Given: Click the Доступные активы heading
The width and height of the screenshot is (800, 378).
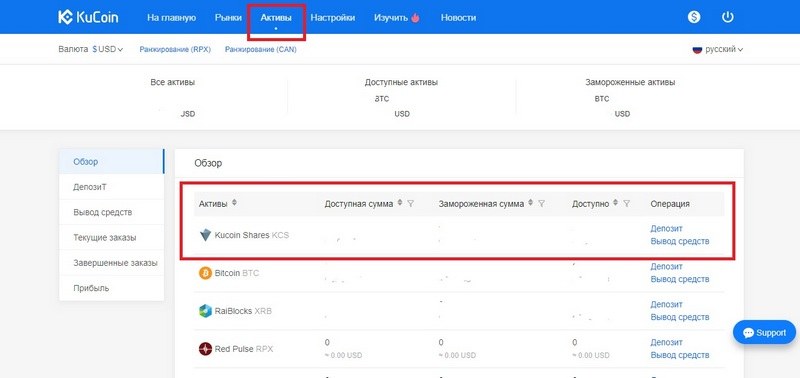Looking at the screenshot, I should click(401, 82).
